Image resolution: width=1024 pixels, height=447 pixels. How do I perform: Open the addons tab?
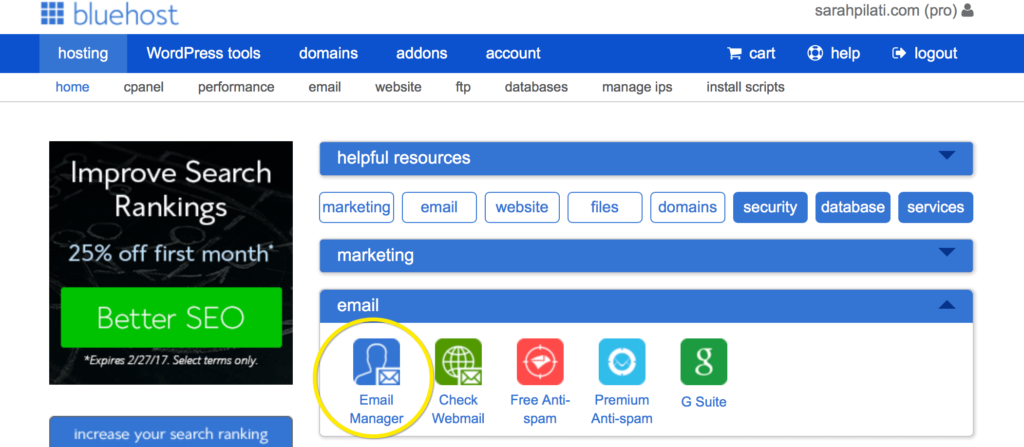422,54
